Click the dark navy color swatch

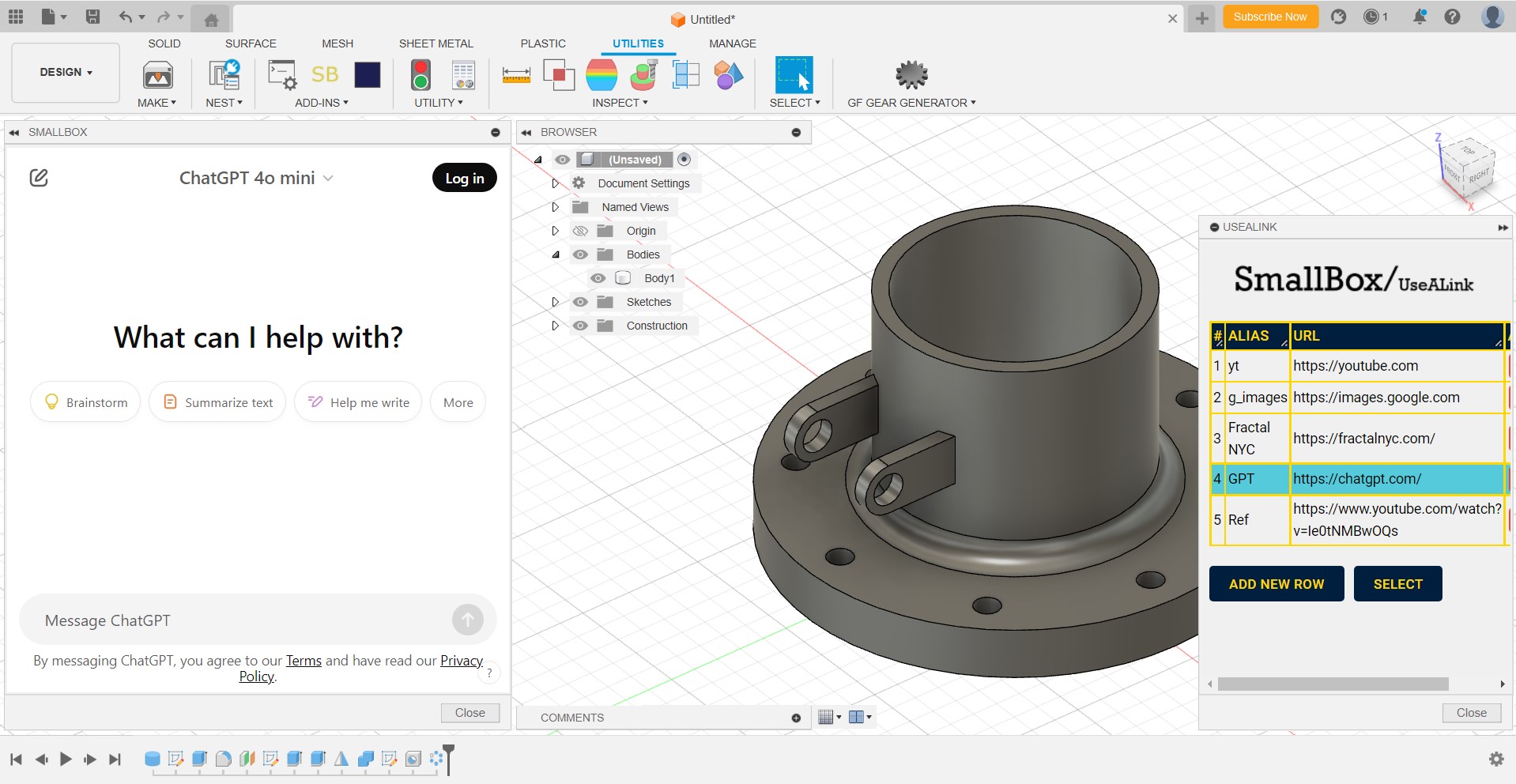pos(368,75)
